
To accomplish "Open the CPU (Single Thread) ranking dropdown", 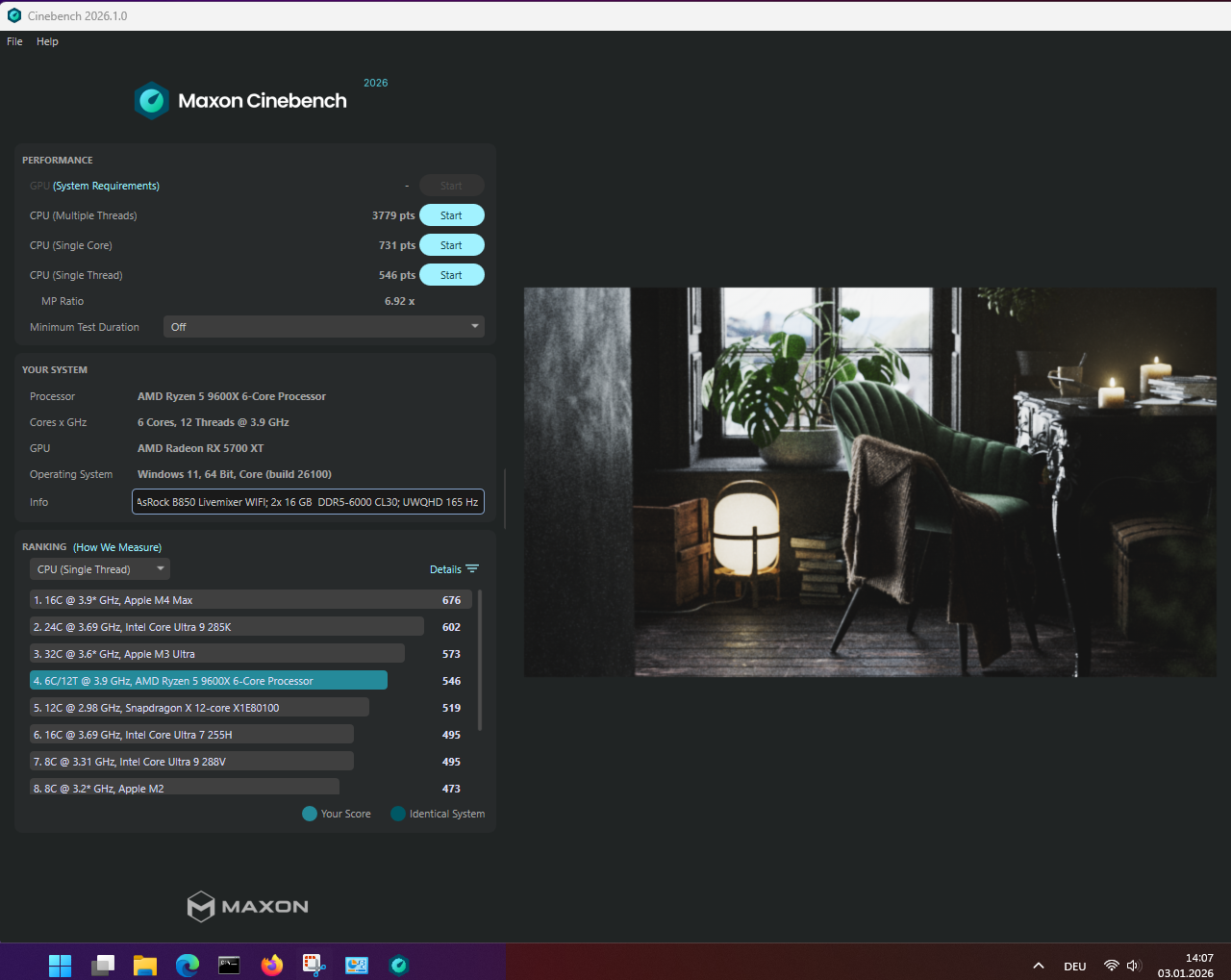I will pos(100,569).
